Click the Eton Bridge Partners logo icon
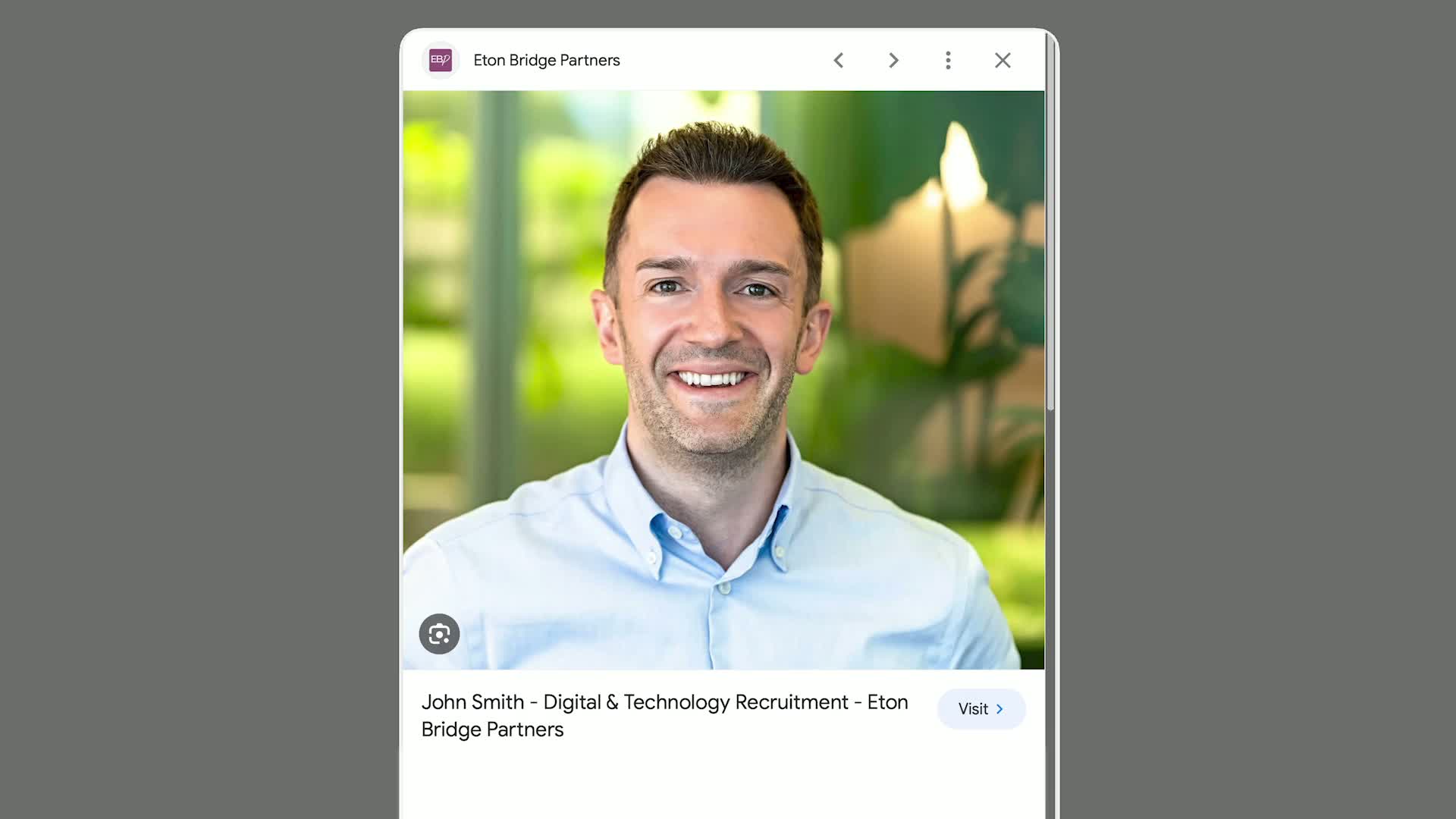This screenshot has height=819, width=1456. pyautogui.click(x=440, y=60)
